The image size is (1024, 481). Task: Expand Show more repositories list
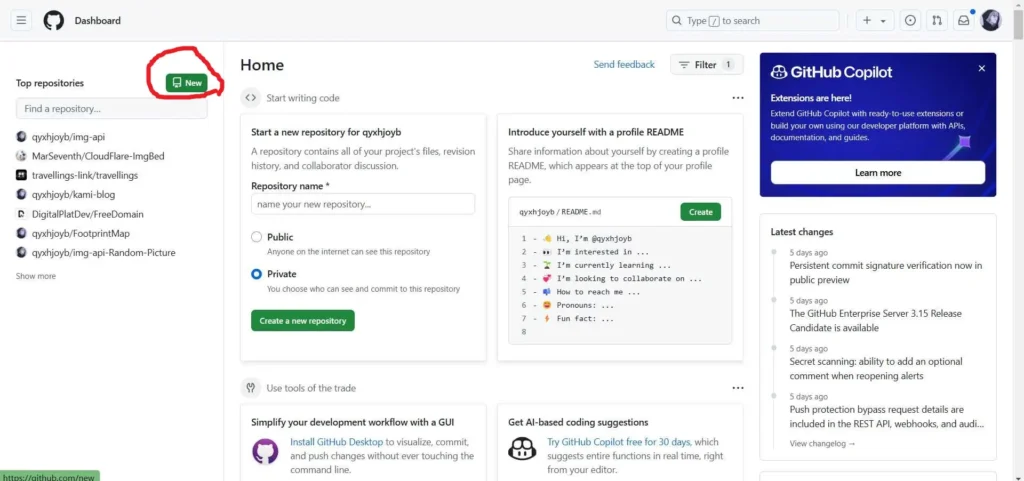36,276
